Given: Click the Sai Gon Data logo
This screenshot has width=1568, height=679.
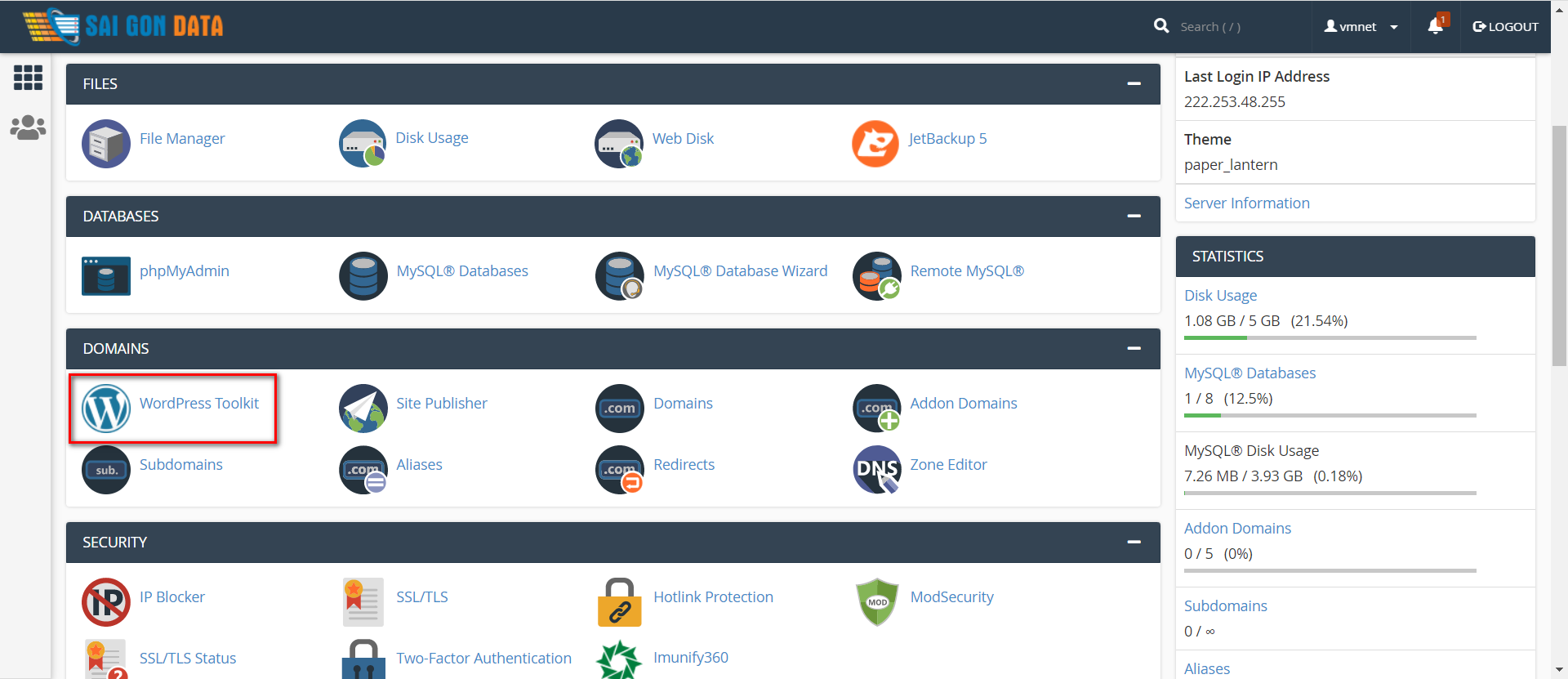Looking at the screenshot, I should (x=122, y=26).
